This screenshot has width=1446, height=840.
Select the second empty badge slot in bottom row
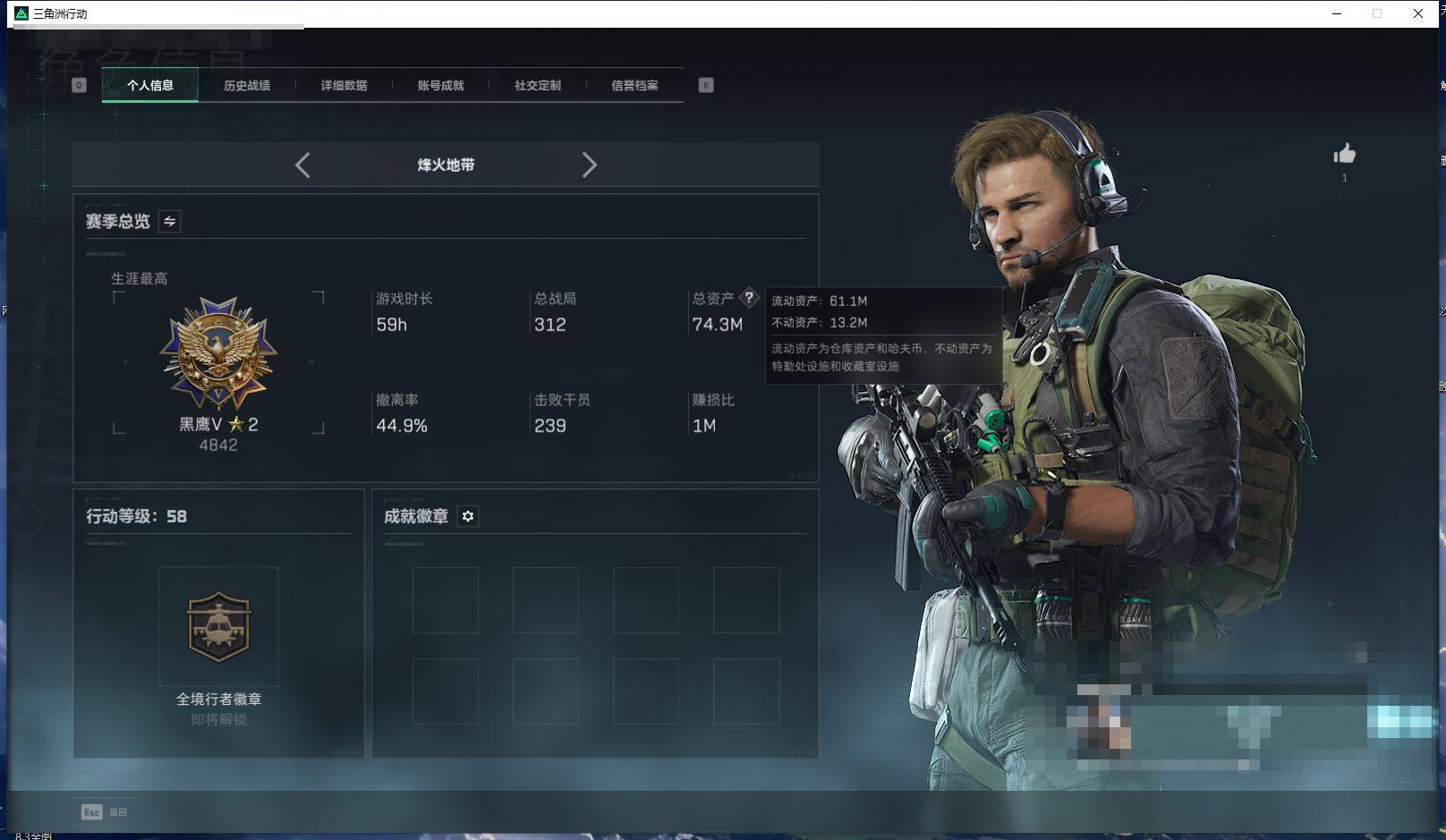[546, 692]
